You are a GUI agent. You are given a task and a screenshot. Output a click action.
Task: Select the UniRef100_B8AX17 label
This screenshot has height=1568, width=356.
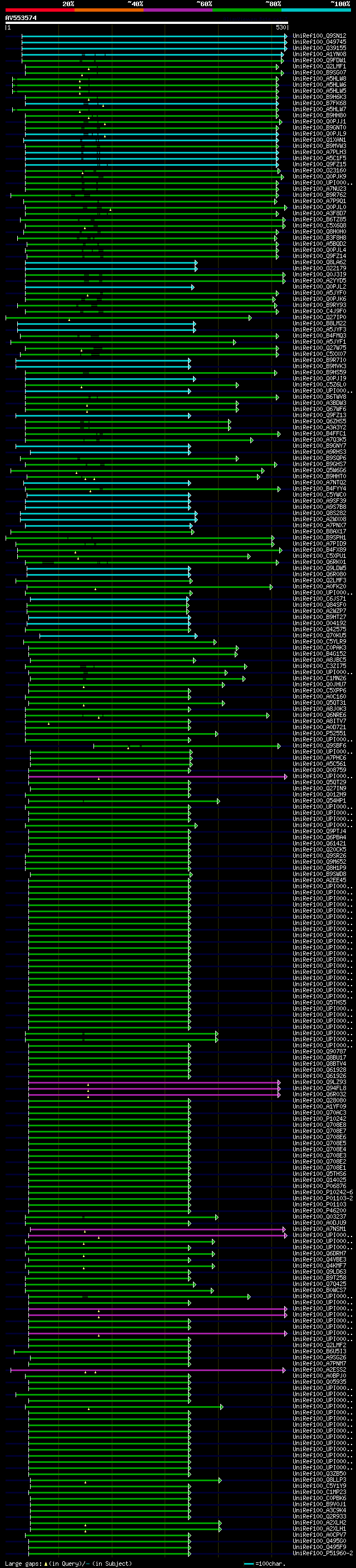319,531
